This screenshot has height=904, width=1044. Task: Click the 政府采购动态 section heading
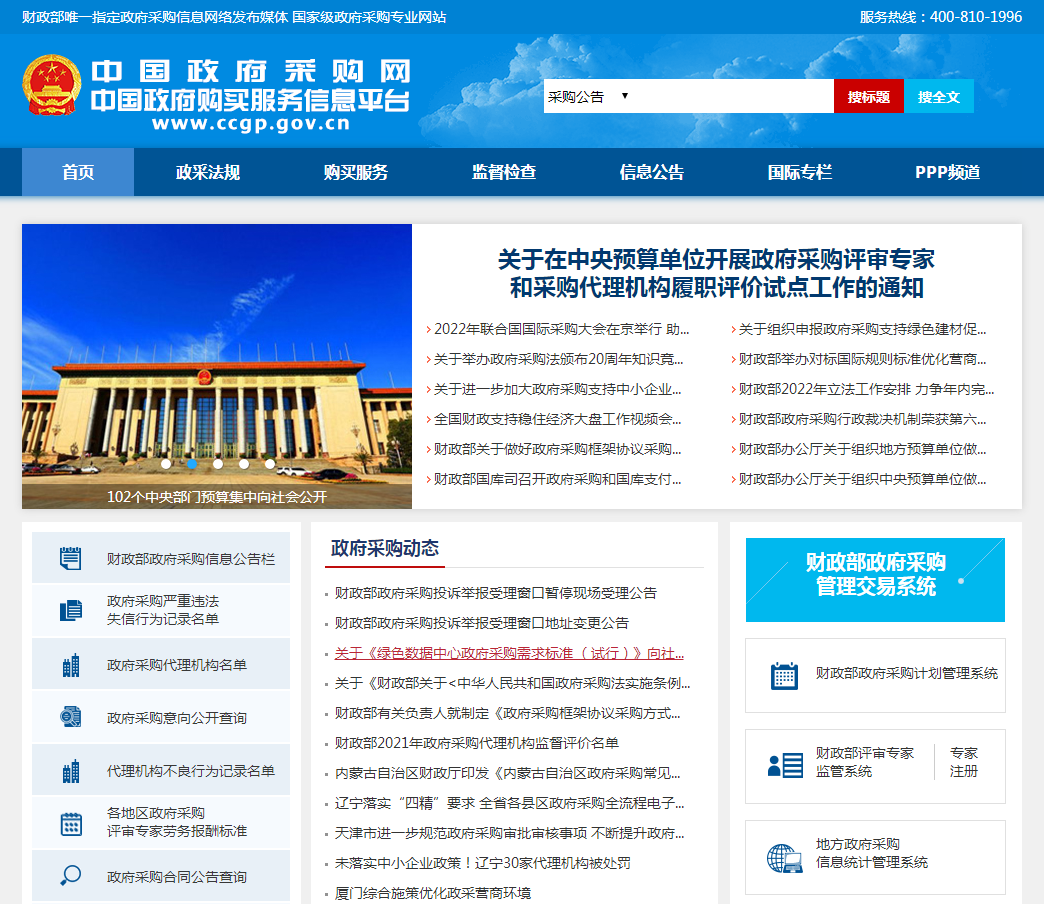(385, 548)
